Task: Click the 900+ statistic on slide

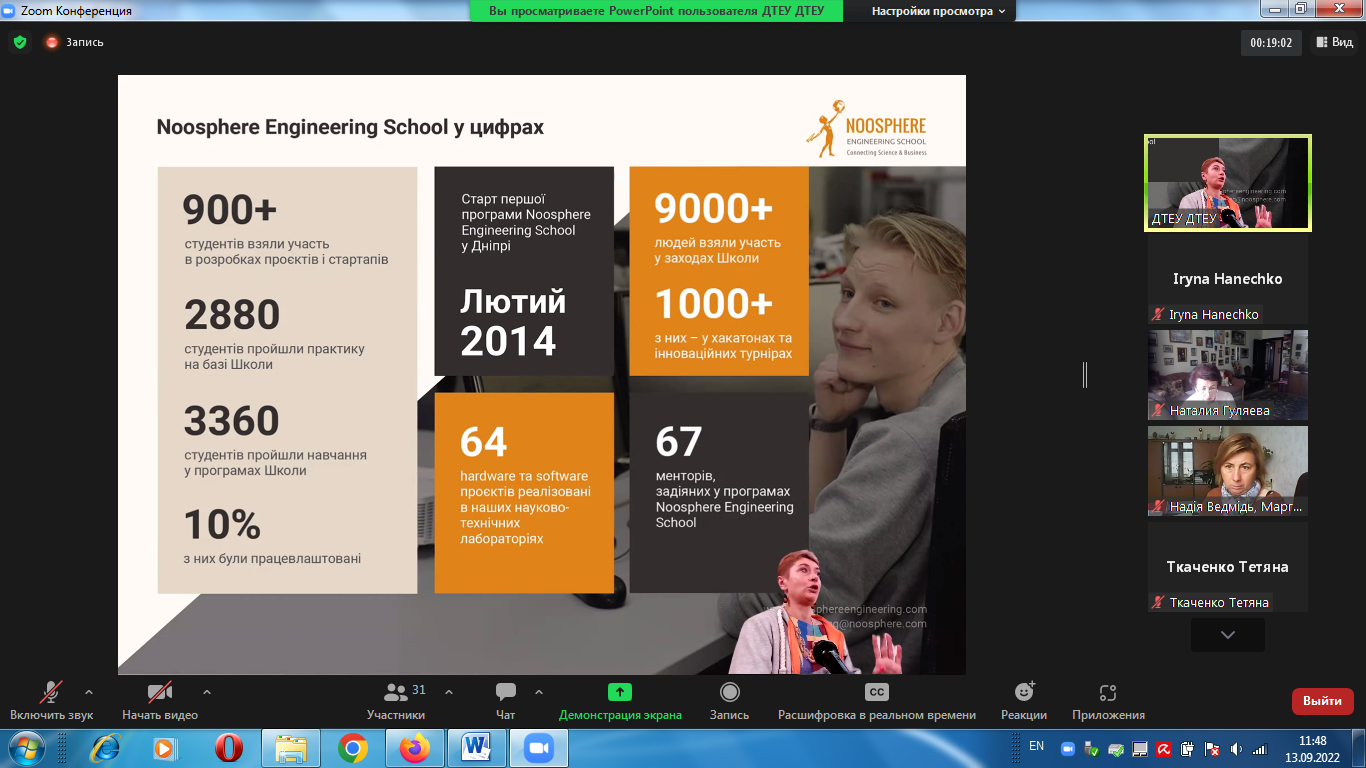Action: point(229,210)
